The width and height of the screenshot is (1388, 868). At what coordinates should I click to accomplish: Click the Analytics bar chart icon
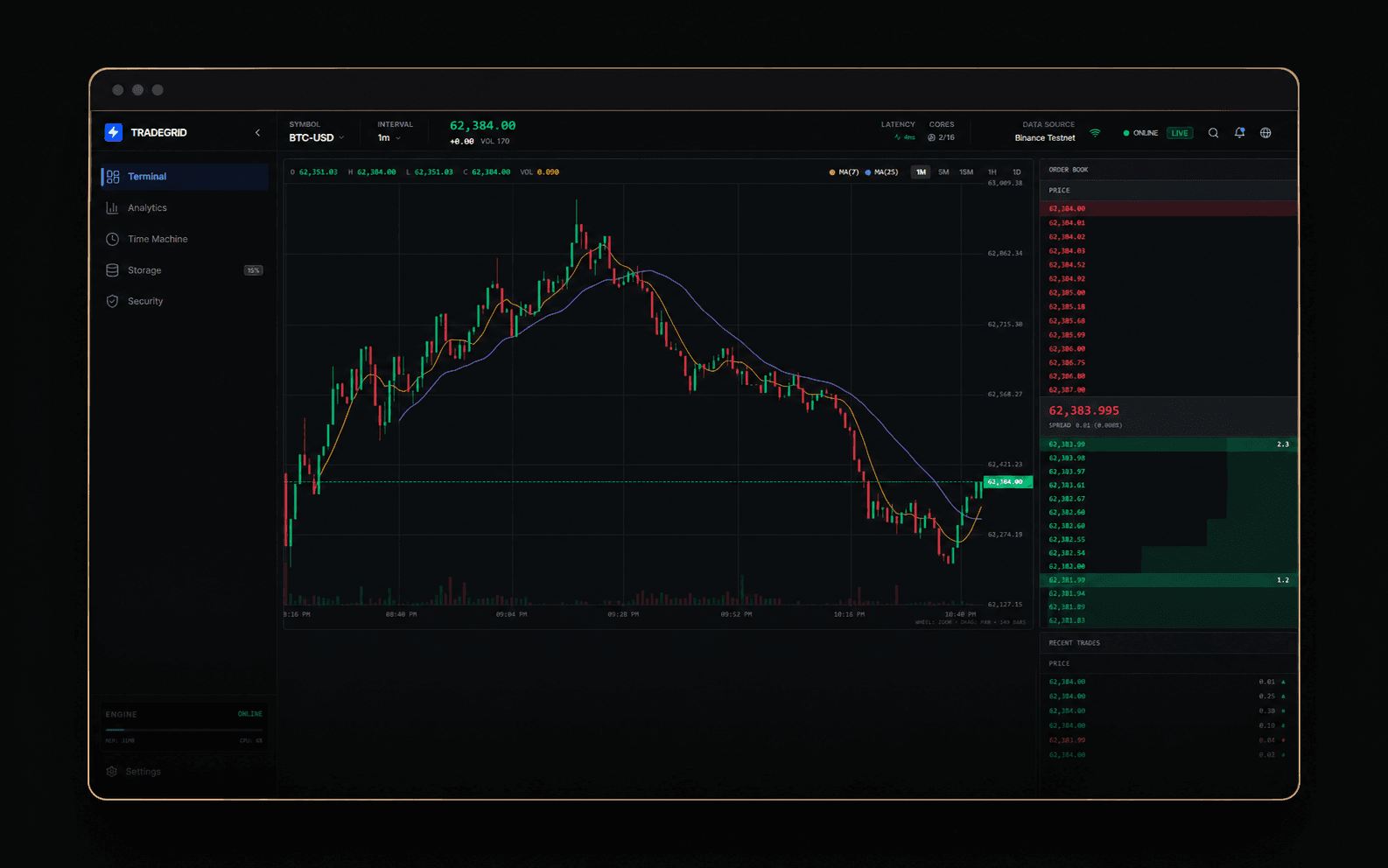[x=112, y=208]
